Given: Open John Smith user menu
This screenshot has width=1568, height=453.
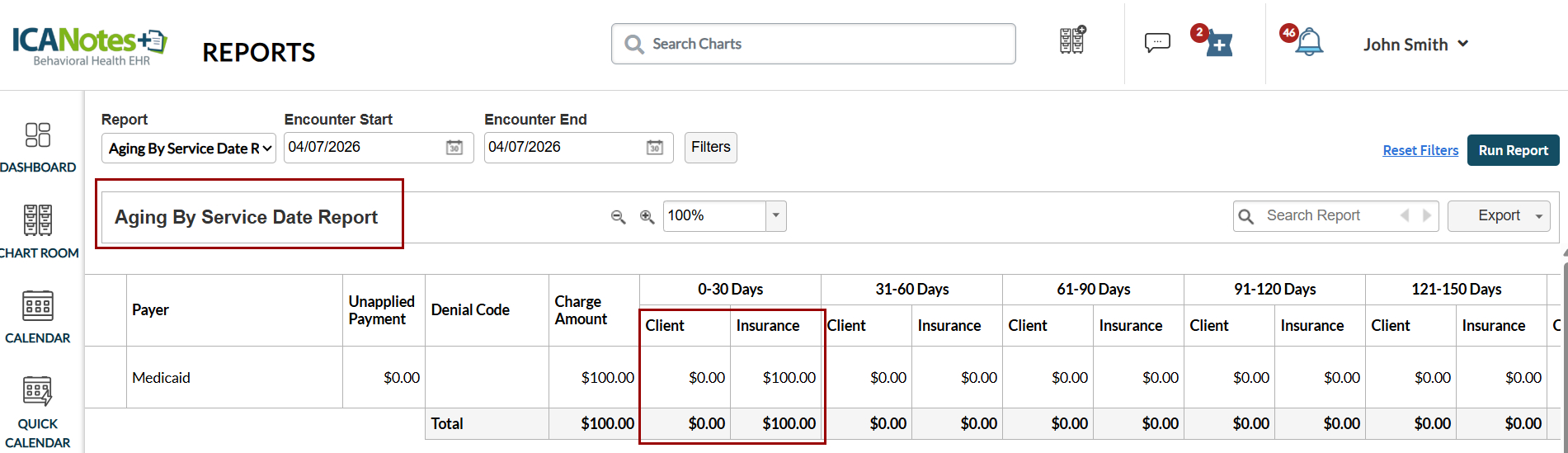Looking at the screenshot, I should (1415, 45).
